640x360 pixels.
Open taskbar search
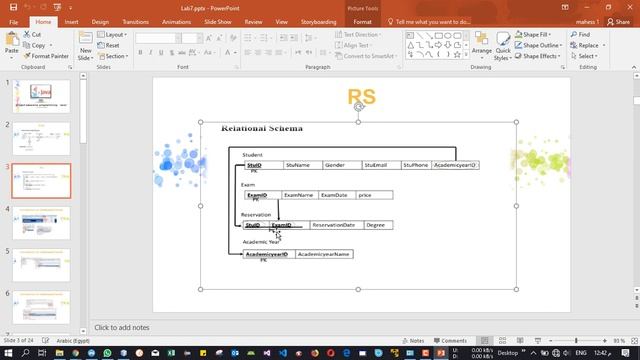pyautogui.click(x=25, y=353)
